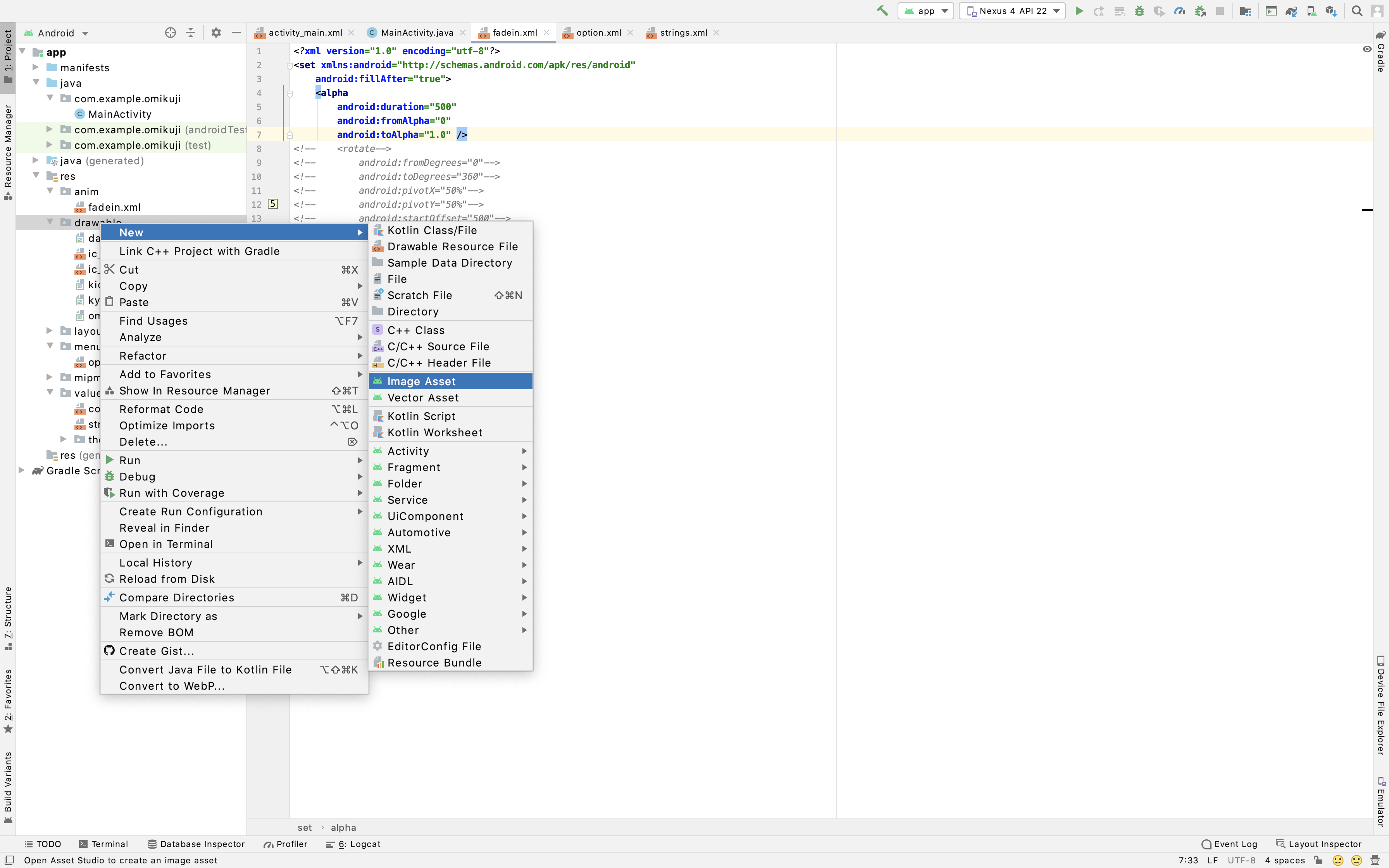Click the locate/select opened file target icon

[171, 33]
